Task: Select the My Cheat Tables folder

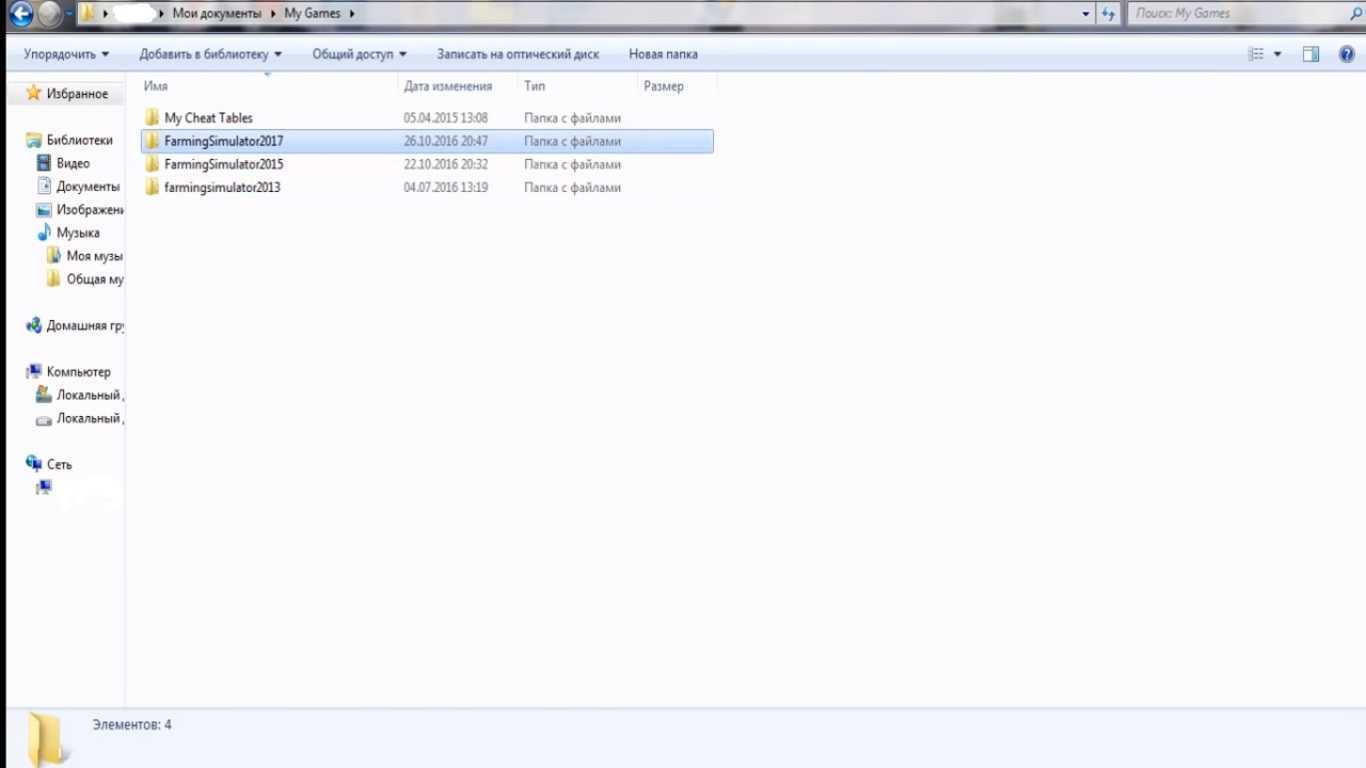Action: pos(208,118)
